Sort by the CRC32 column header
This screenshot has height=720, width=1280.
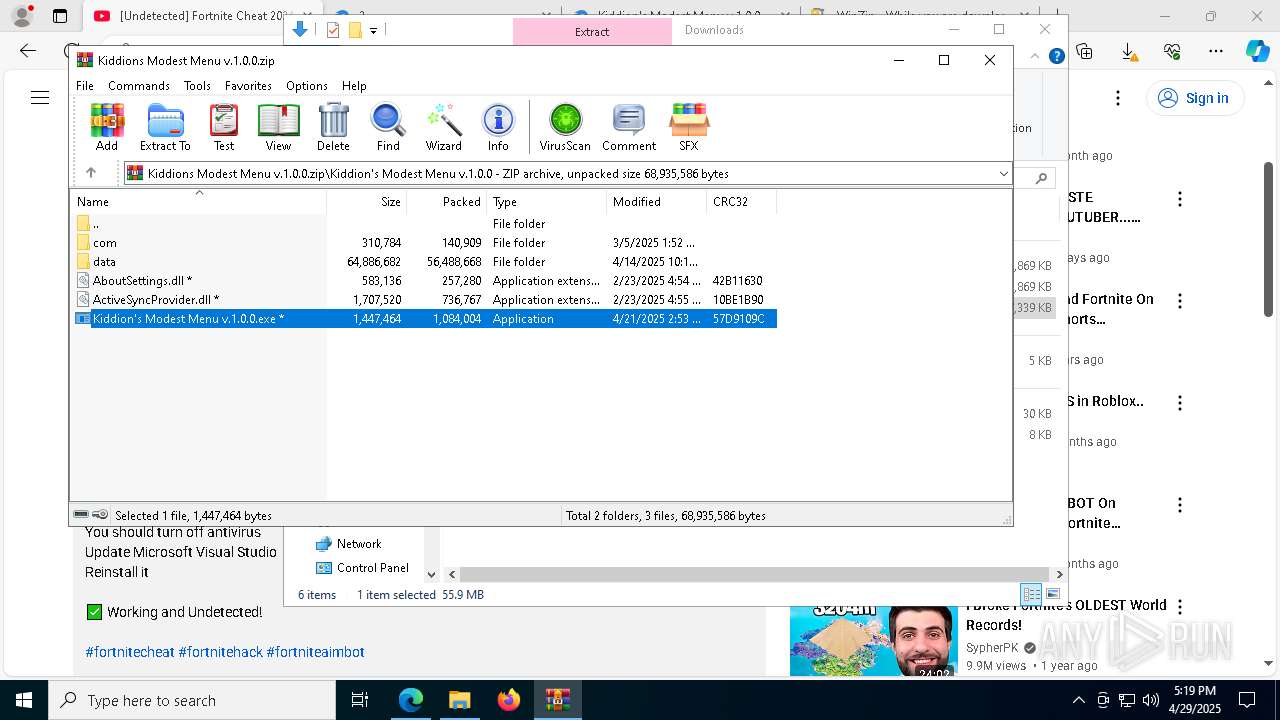tap(741, 201)
